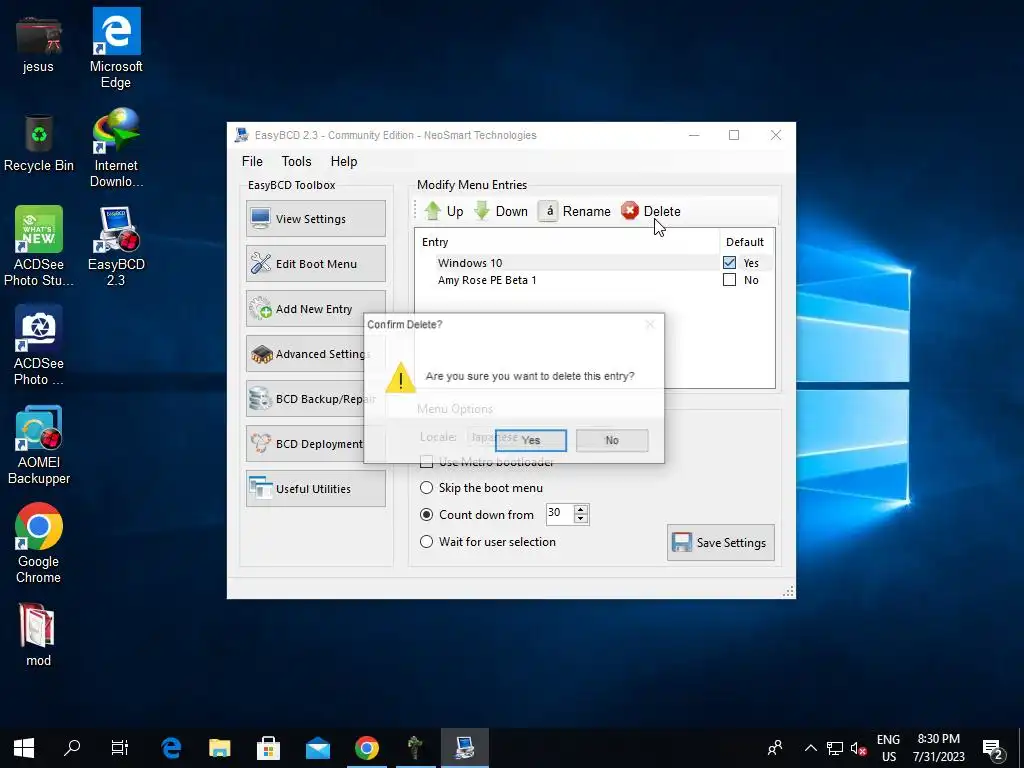Open Microsoft Edge desktop shortcut

(116, 47)
